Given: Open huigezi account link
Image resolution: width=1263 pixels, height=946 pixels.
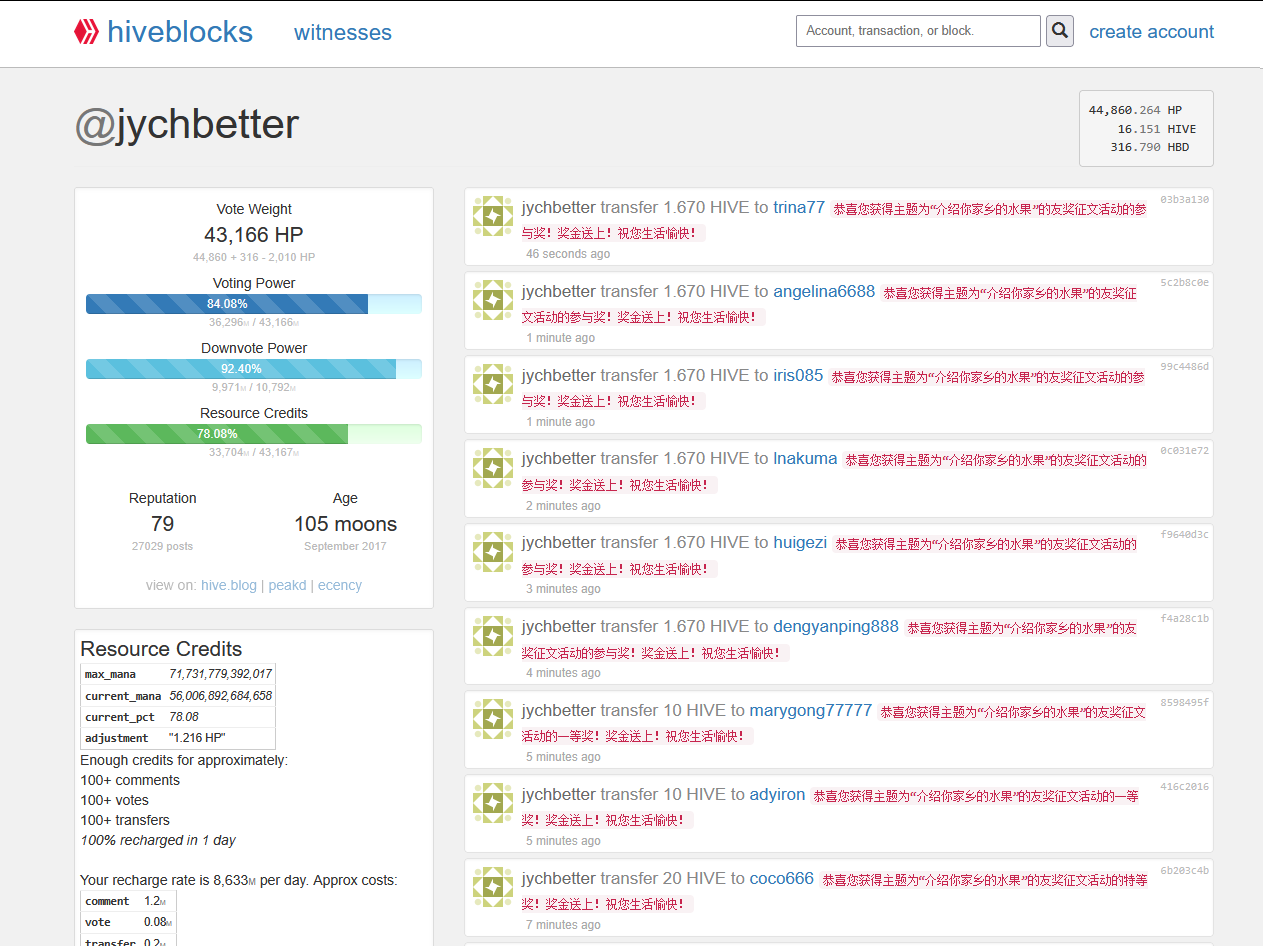Looking at the screenshot, I should 800,542.
